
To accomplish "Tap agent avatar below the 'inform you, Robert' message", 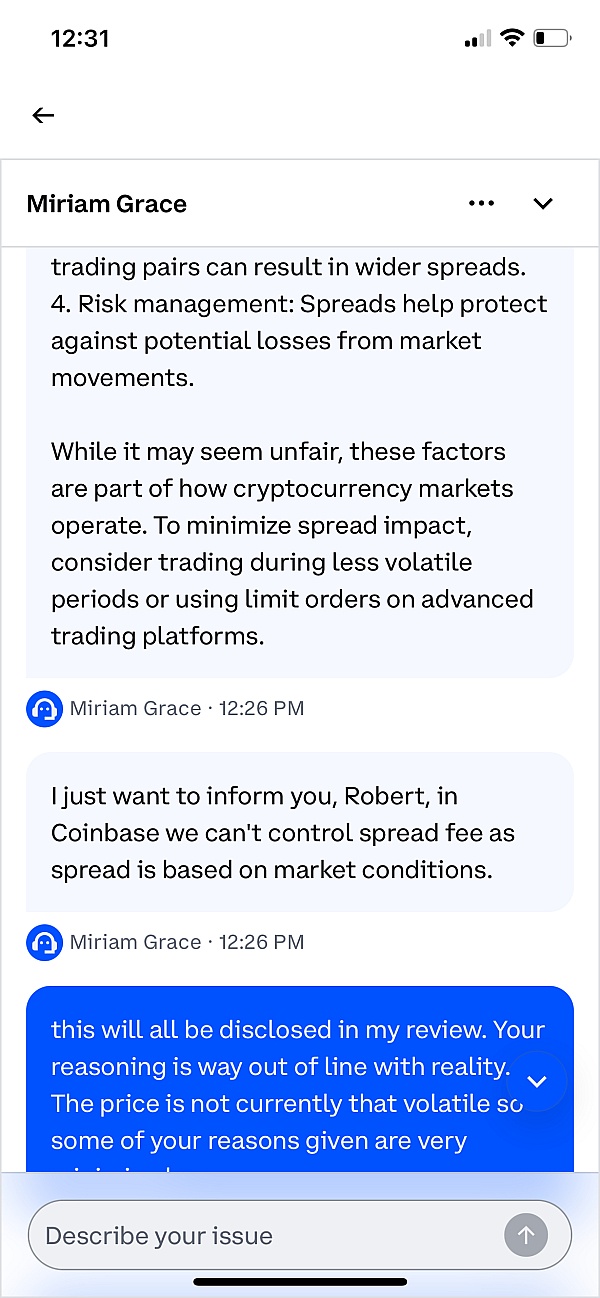I will [44, 942].
